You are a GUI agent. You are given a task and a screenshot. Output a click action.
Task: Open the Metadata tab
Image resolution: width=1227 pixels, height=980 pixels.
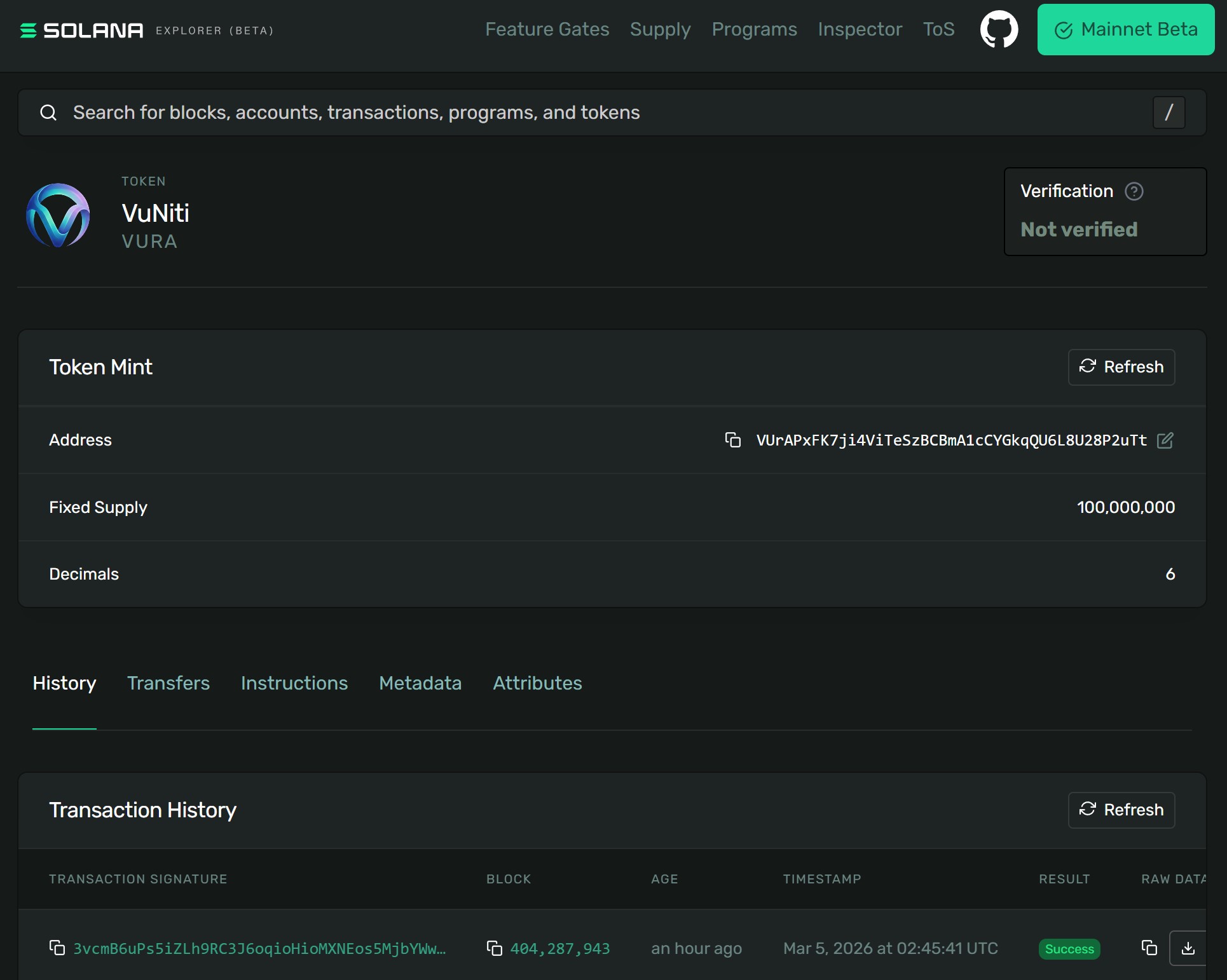[x=420, y=683]
